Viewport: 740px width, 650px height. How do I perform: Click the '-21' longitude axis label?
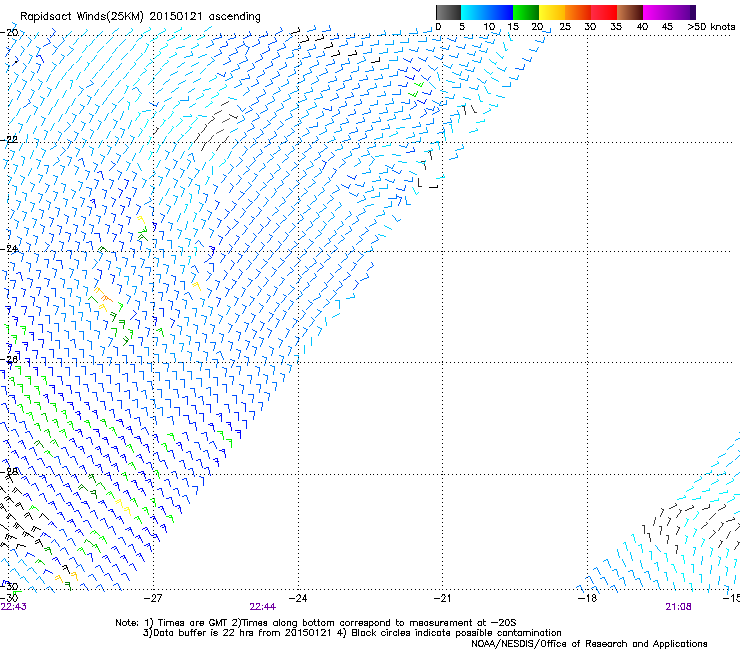[442, 598]
